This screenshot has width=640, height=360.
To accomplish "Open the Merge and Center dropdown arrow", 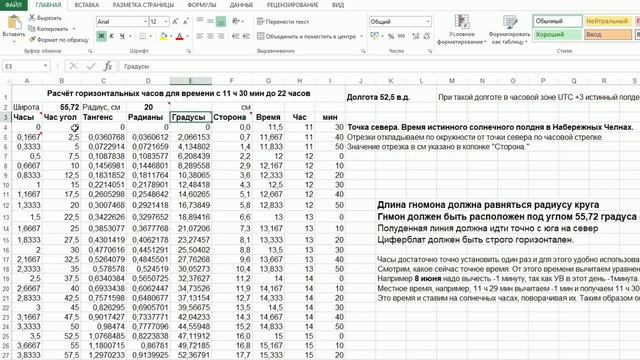I will 362,36.
